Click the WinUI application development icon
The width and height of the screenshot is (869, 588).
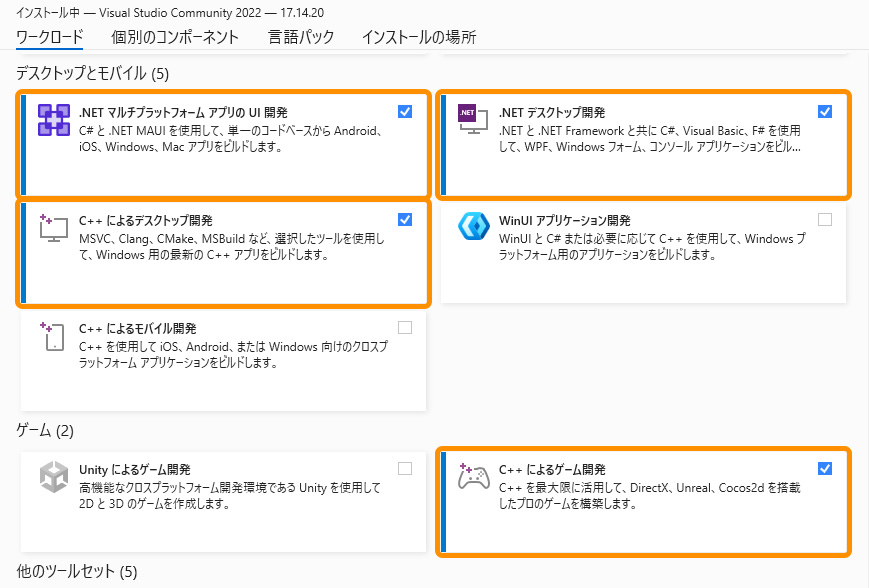473,227
